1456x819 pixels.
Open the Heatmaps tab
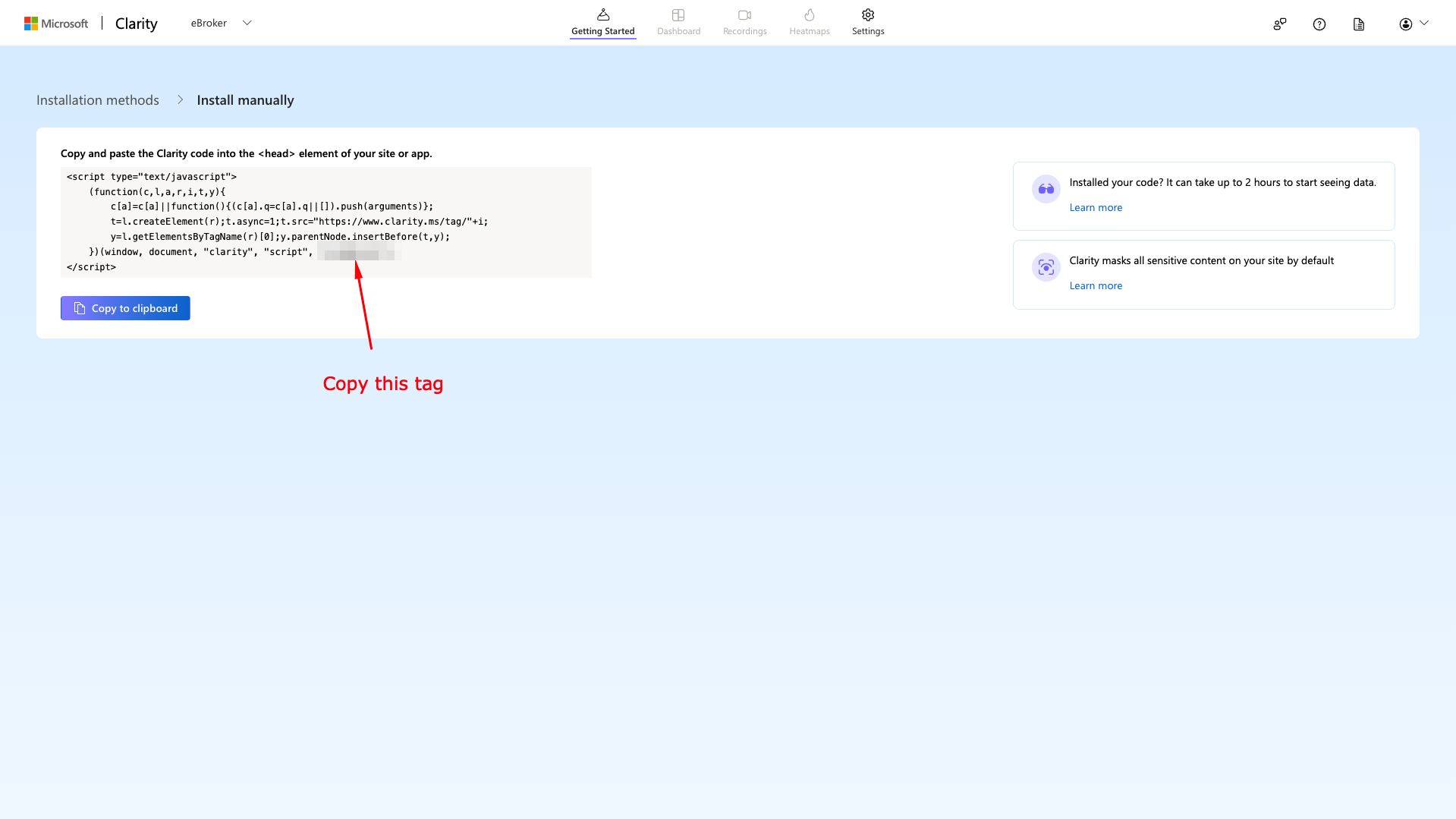[x=810, y=23]
